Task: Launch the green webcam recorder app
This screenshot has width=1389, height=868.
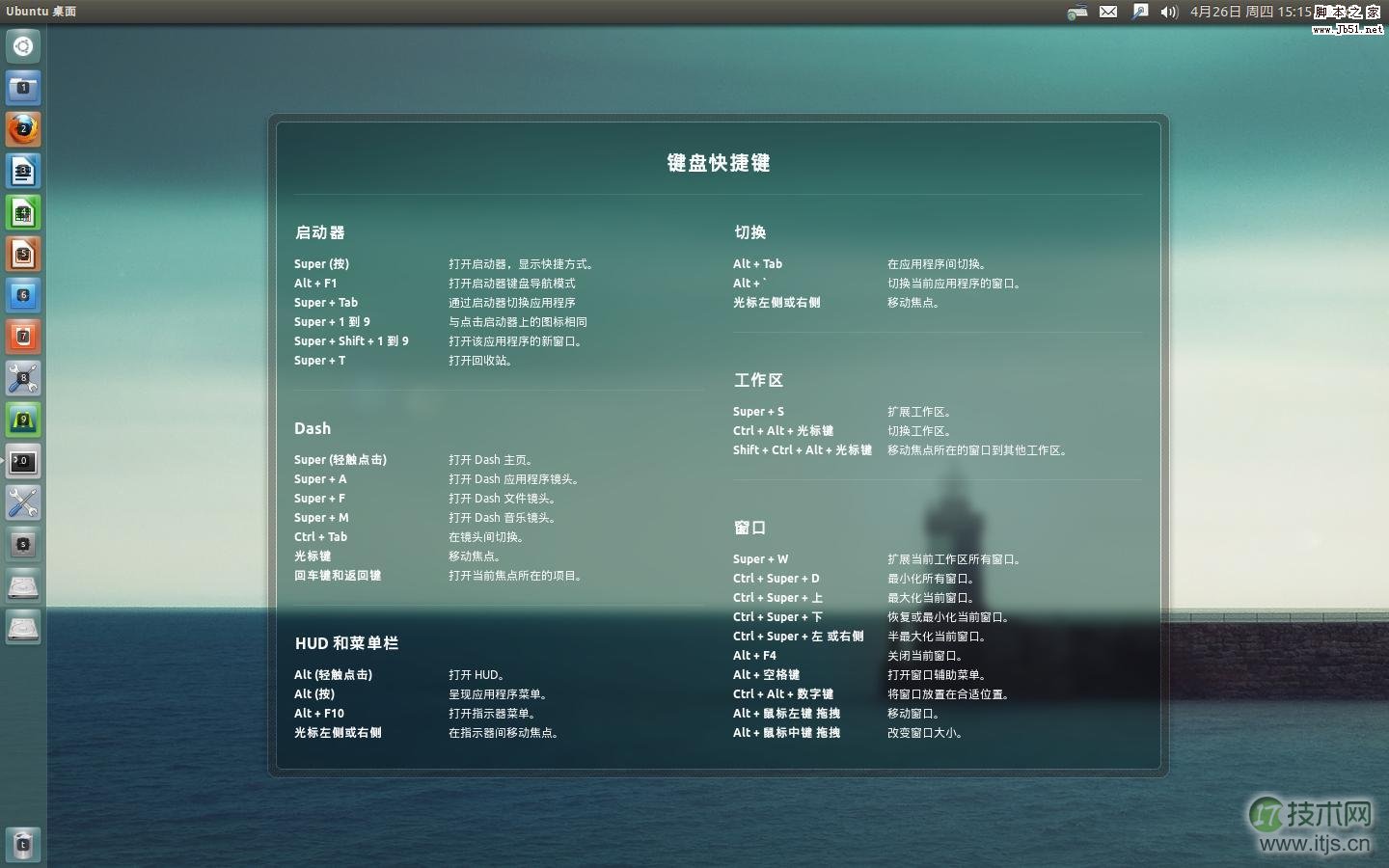Action: coord(22,420)
